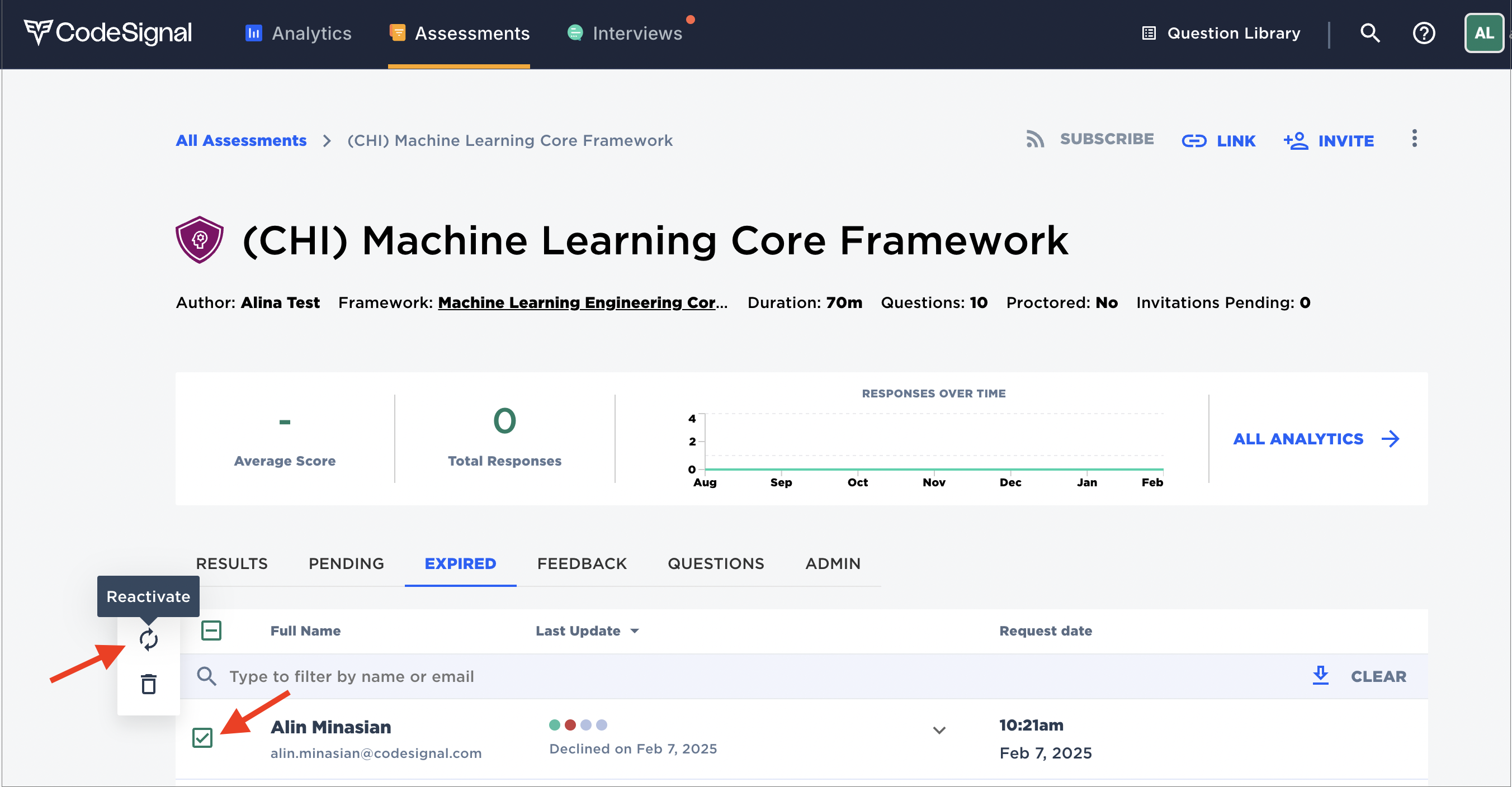Open the Last Update sort dropdown arrow
1512x787 pixels.
point(635,631)
